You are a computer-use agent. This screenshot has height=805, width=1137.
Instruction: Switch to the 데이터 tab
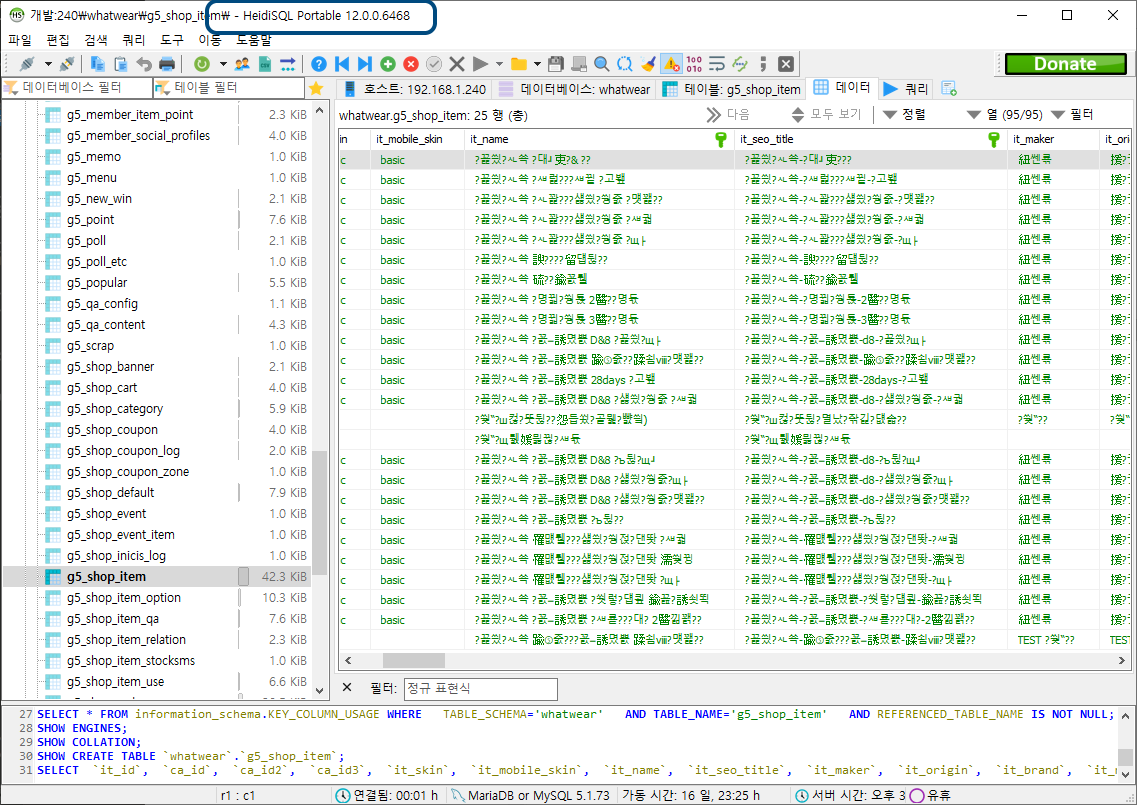[x=842, y=88]
